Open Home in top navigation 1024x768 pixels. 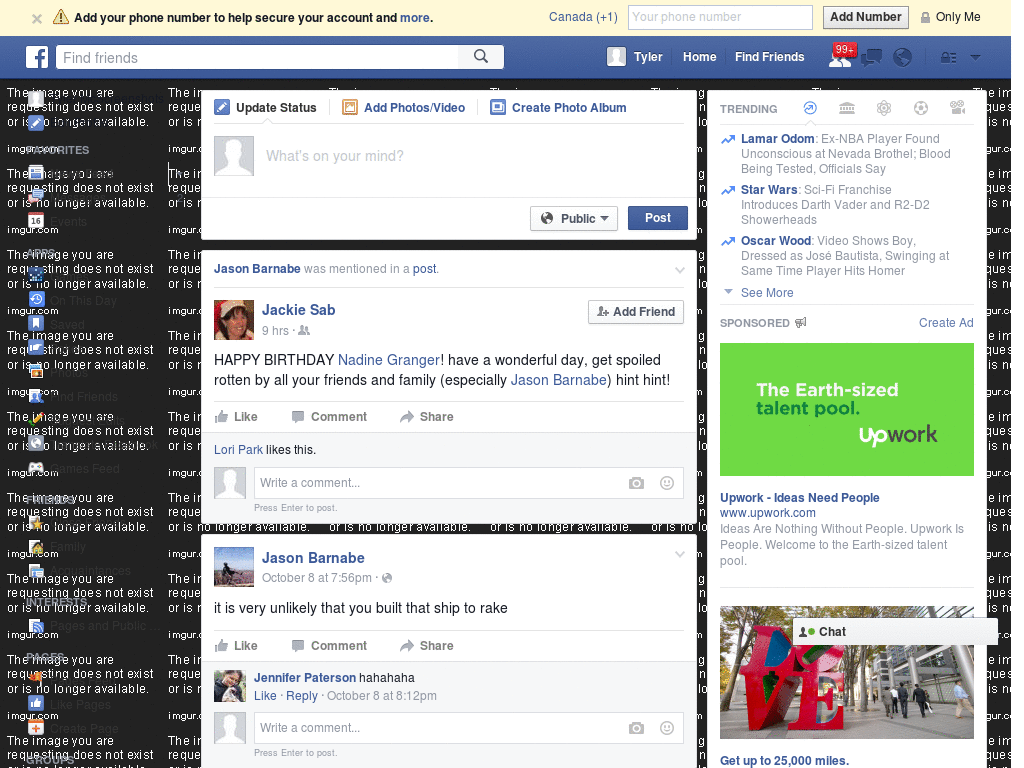[x=699, y=57]
